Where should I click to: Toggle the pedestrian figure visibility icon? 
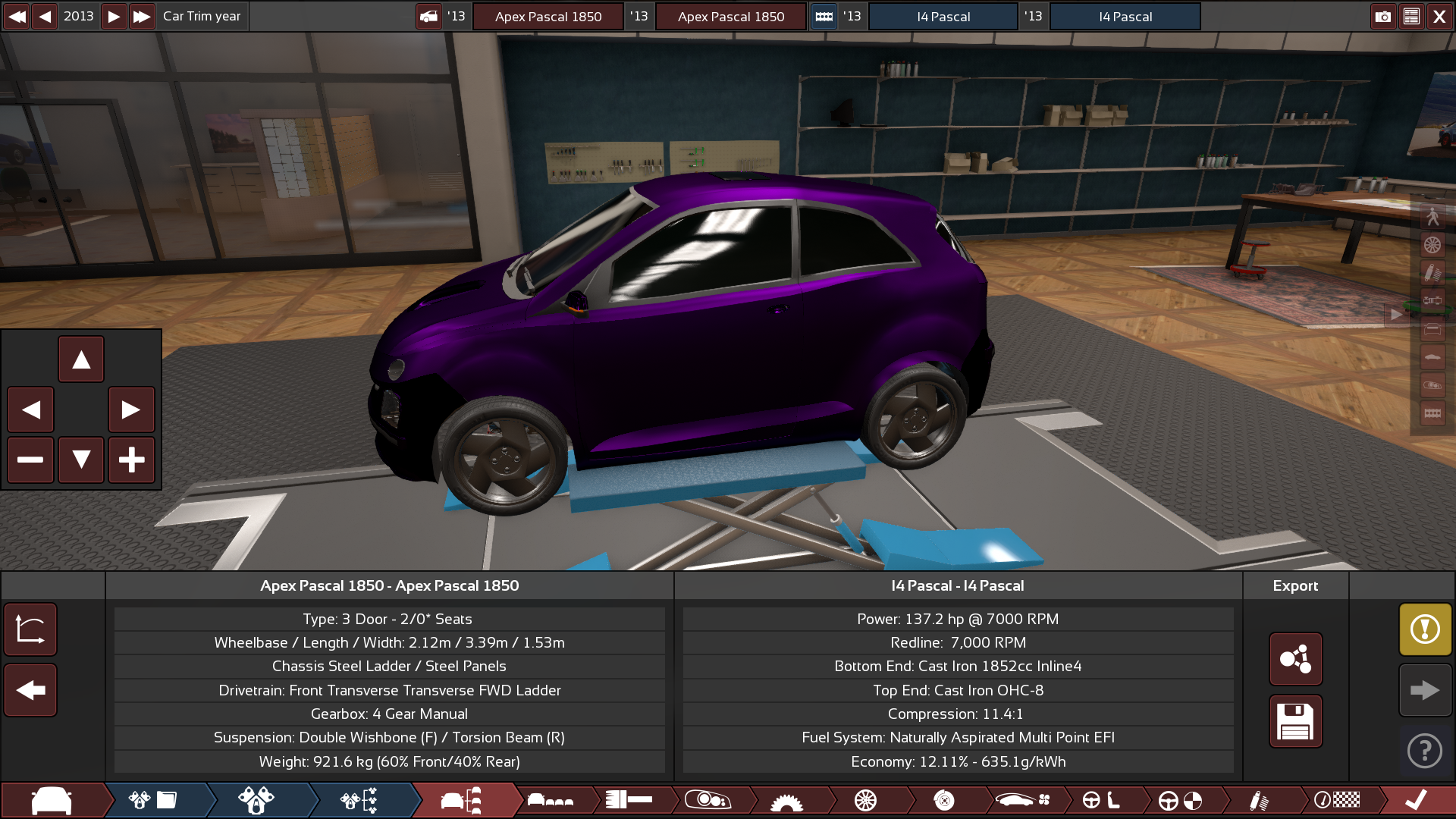coord(1432,217)
